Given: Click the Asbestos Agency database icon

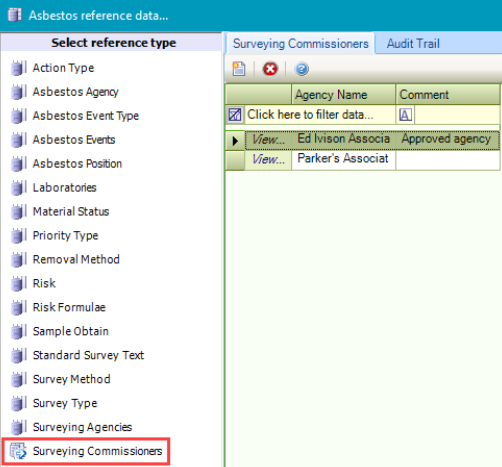Looking at the screenshot, I should (x=18, y=92).
